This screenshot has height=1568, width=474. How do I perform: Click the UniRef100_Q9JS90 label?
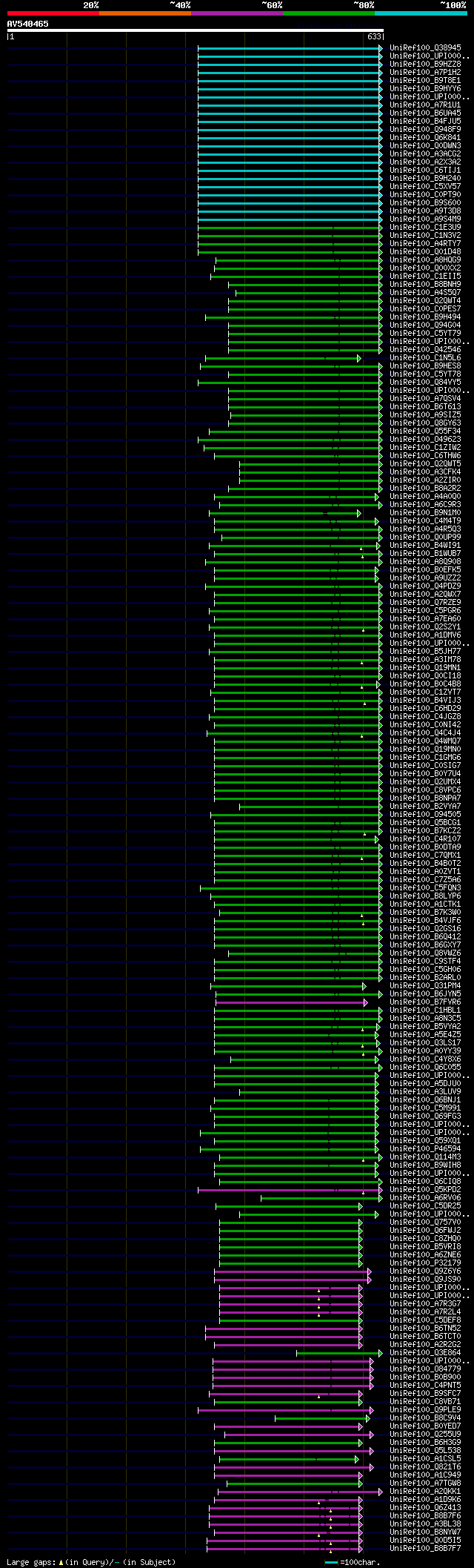coord(425,1280)
